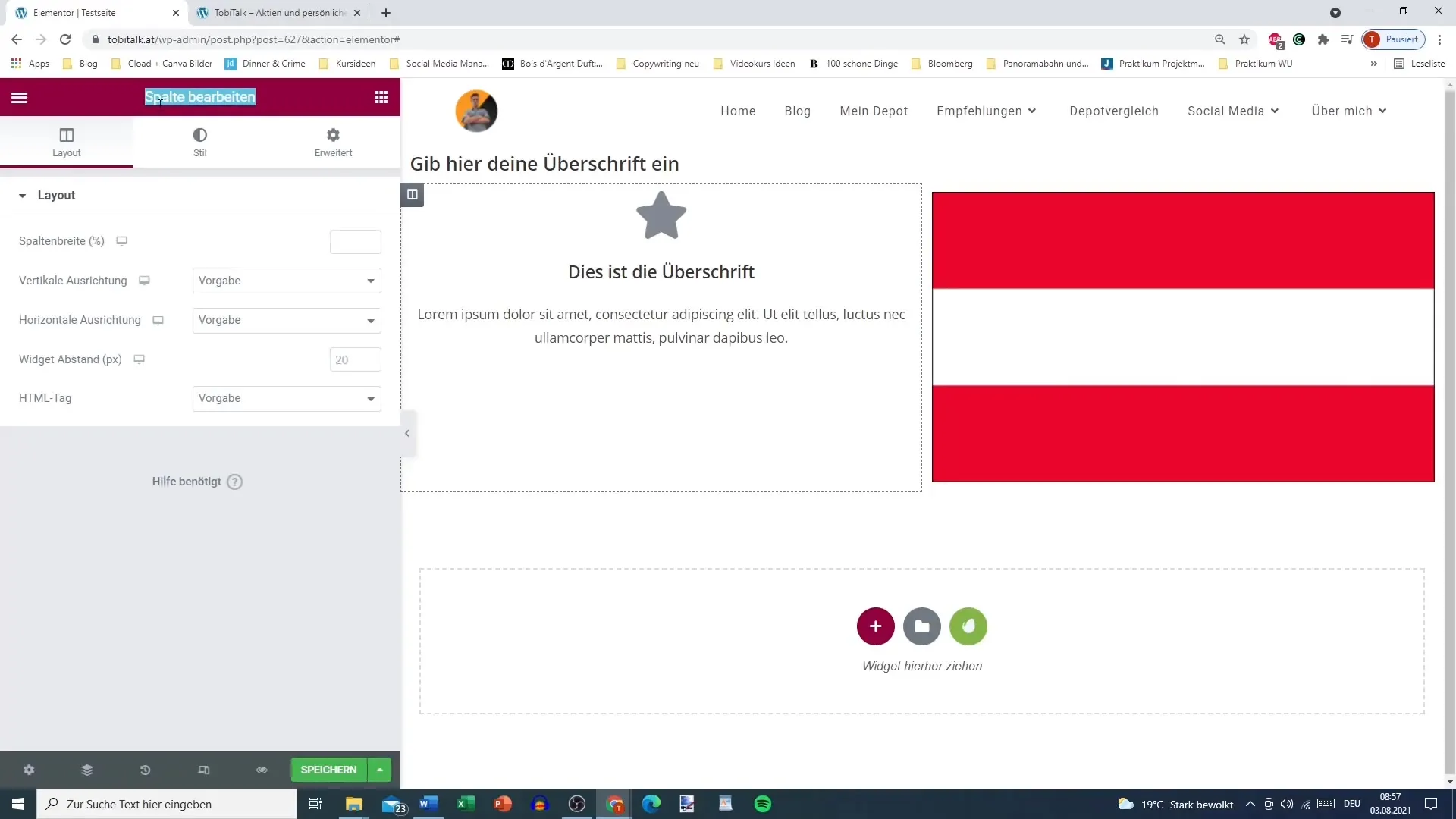
Task: Toggle responsive icon beside Horizontale Ausrichtung
Action: (x=158, y=320)
